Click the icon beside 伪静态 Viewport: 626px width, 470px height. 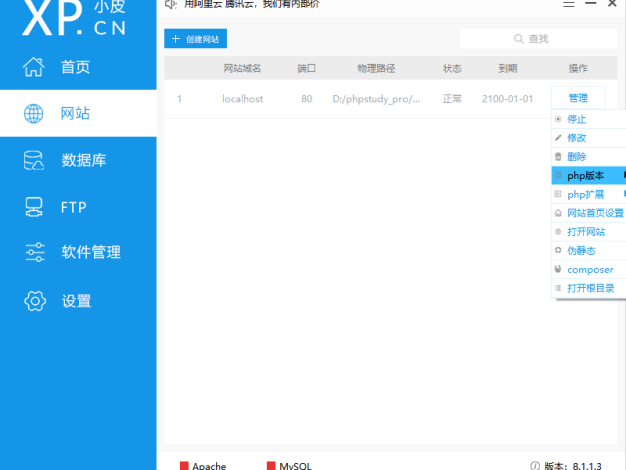pos(558,250)
